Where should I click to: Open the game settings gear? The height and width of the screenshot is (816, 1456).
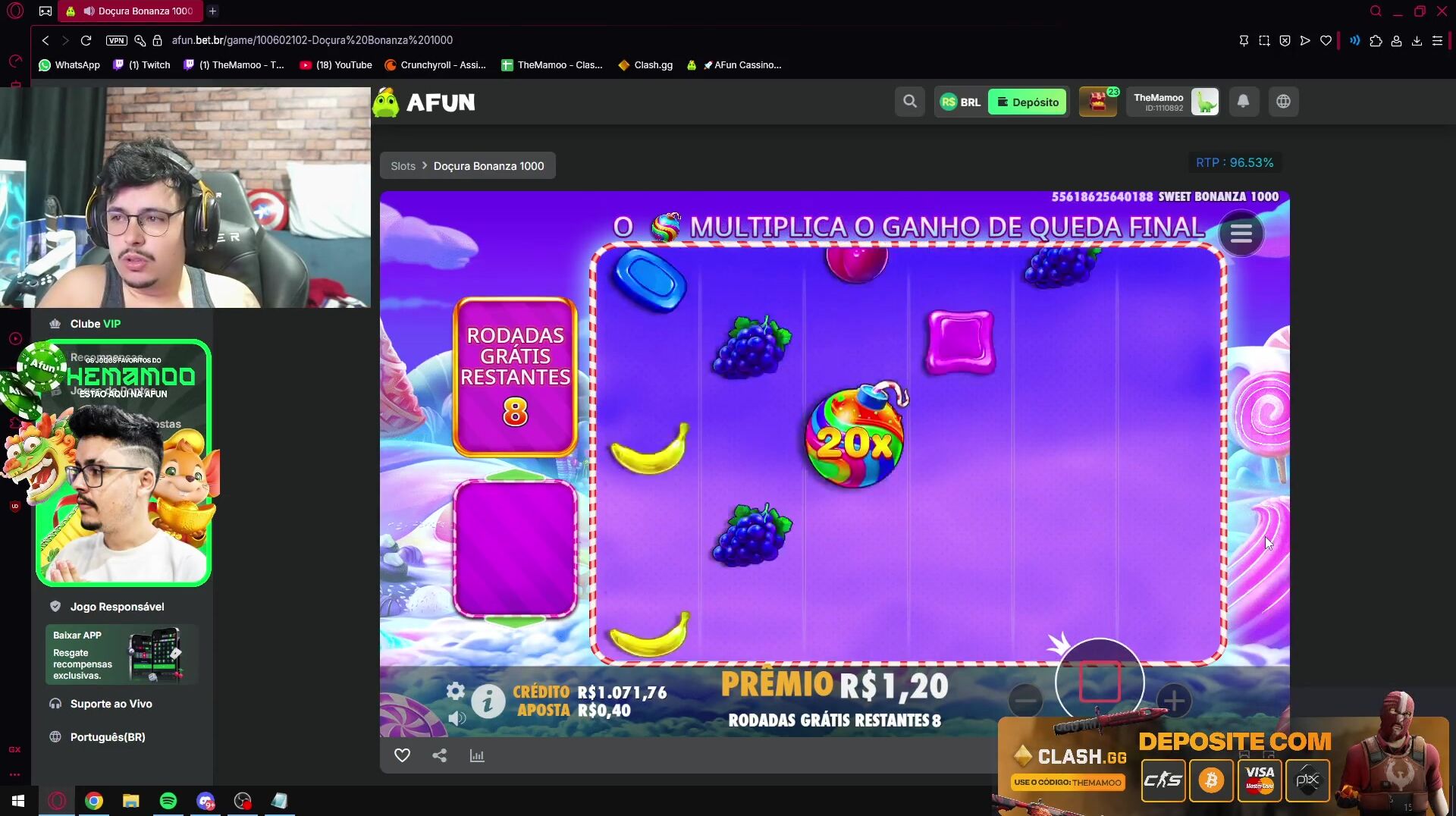click(x=455, y=691)
